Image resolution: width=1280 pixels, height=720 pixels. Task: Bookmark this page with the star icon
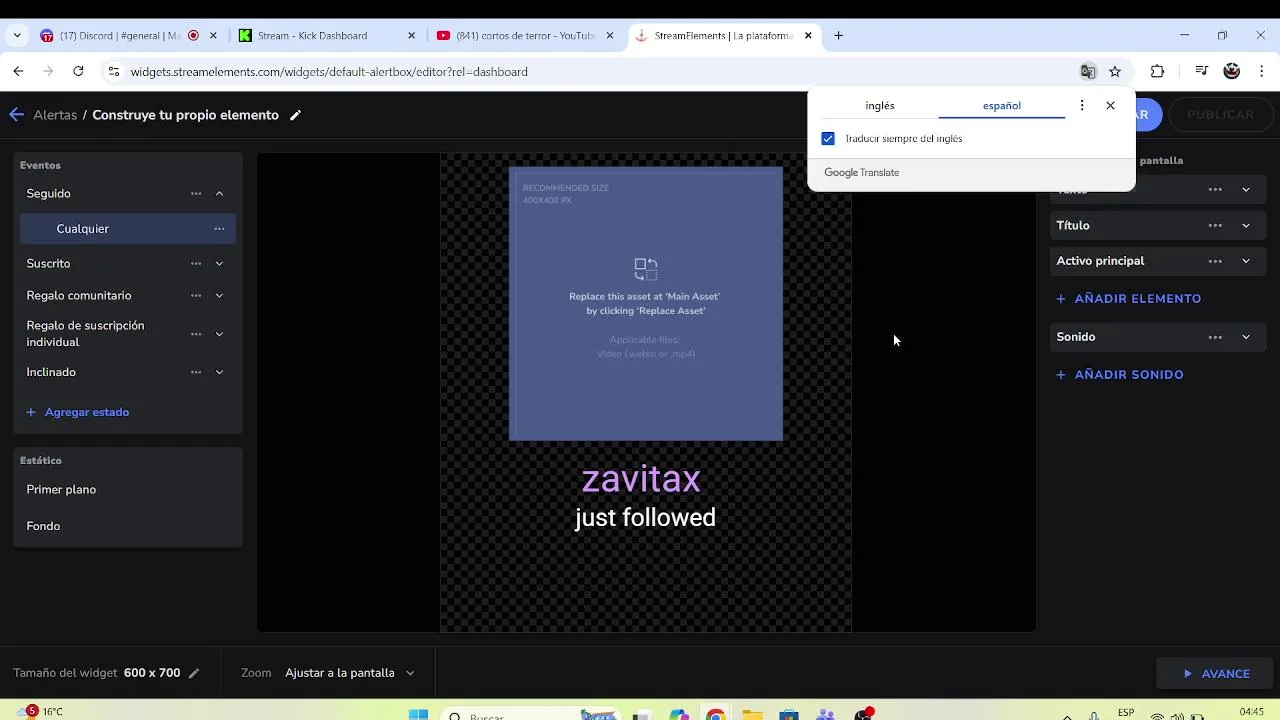pos(1115,72)
